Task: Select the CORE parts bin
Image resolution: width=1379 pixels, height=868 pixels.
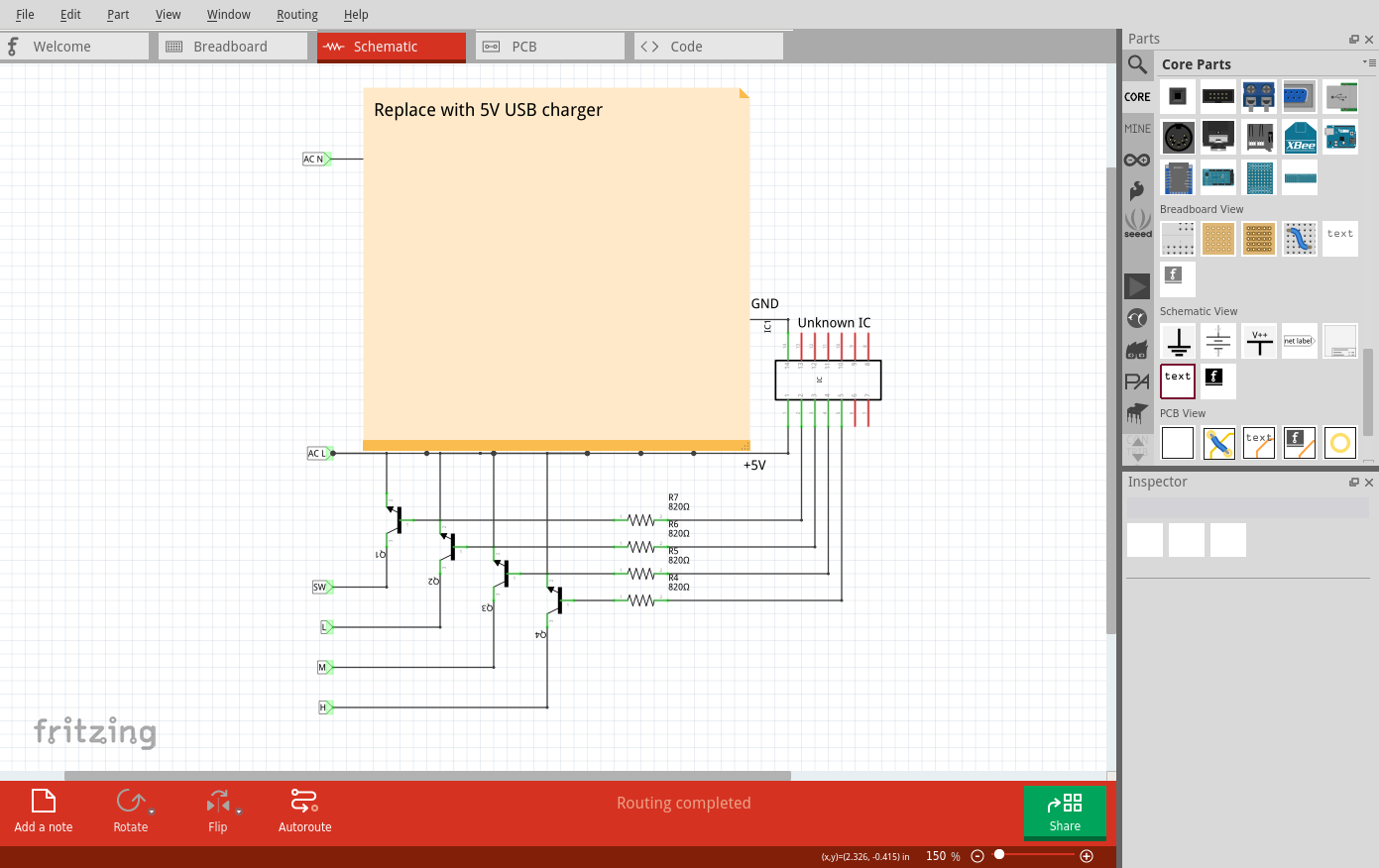Action: (1137, 97)
